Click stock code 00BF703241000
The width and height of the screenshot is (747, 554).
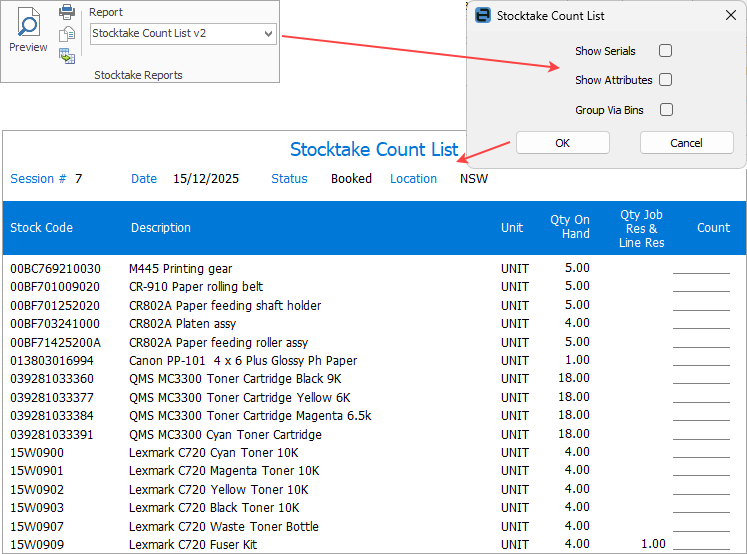tap(55, 324)
